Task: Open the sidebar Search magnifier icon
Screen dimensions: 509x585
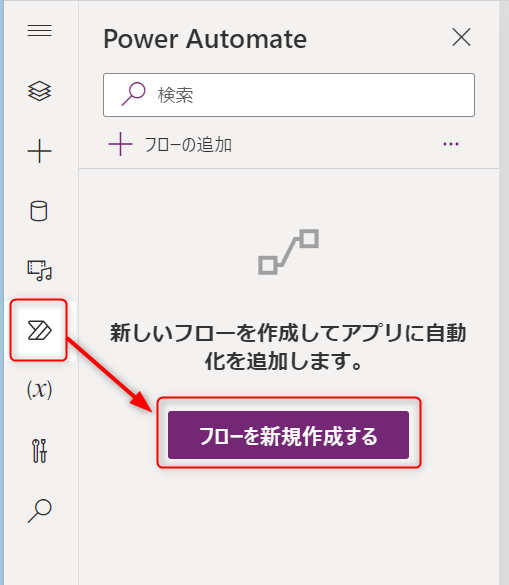Action: (40, 510)
